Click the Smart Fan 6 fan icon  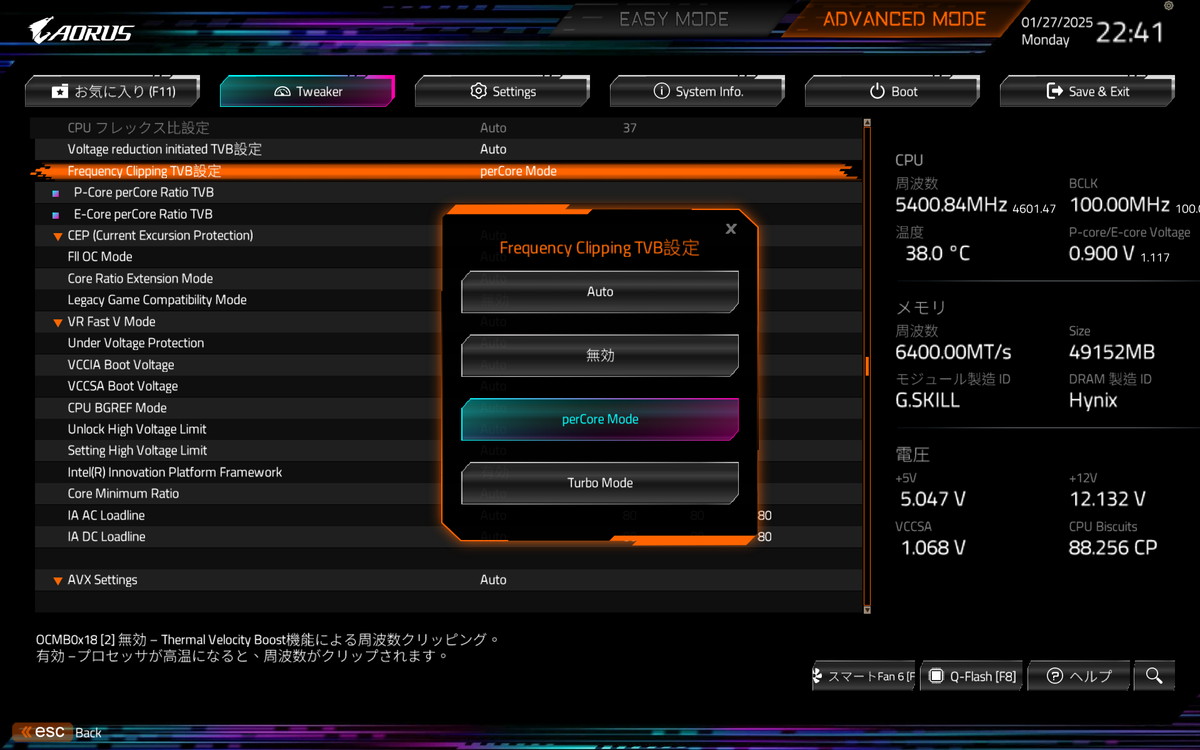pyautogui.click(x=819, y=676)
